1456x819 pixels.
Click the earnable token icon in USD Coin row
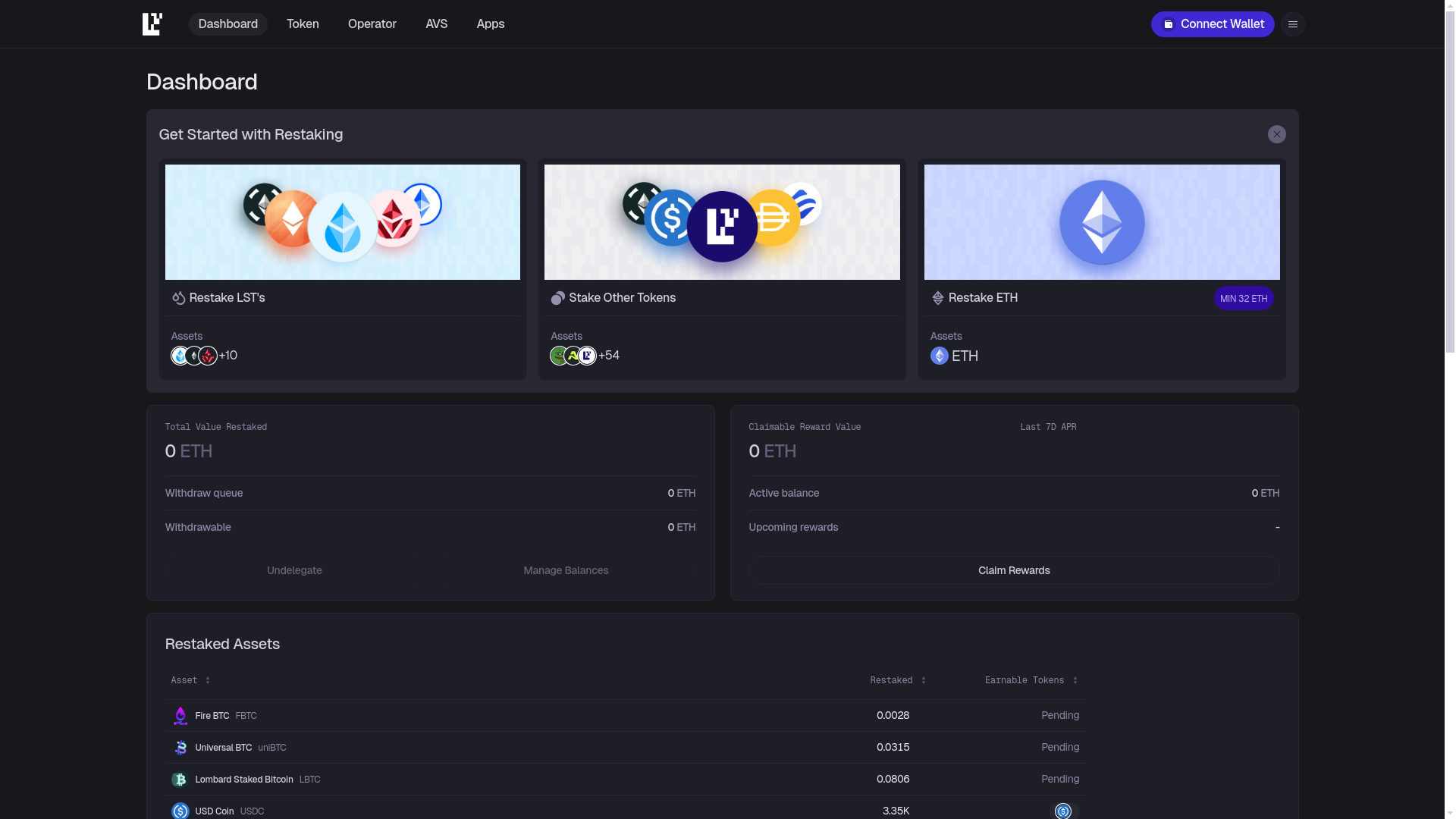point(1063,811)
